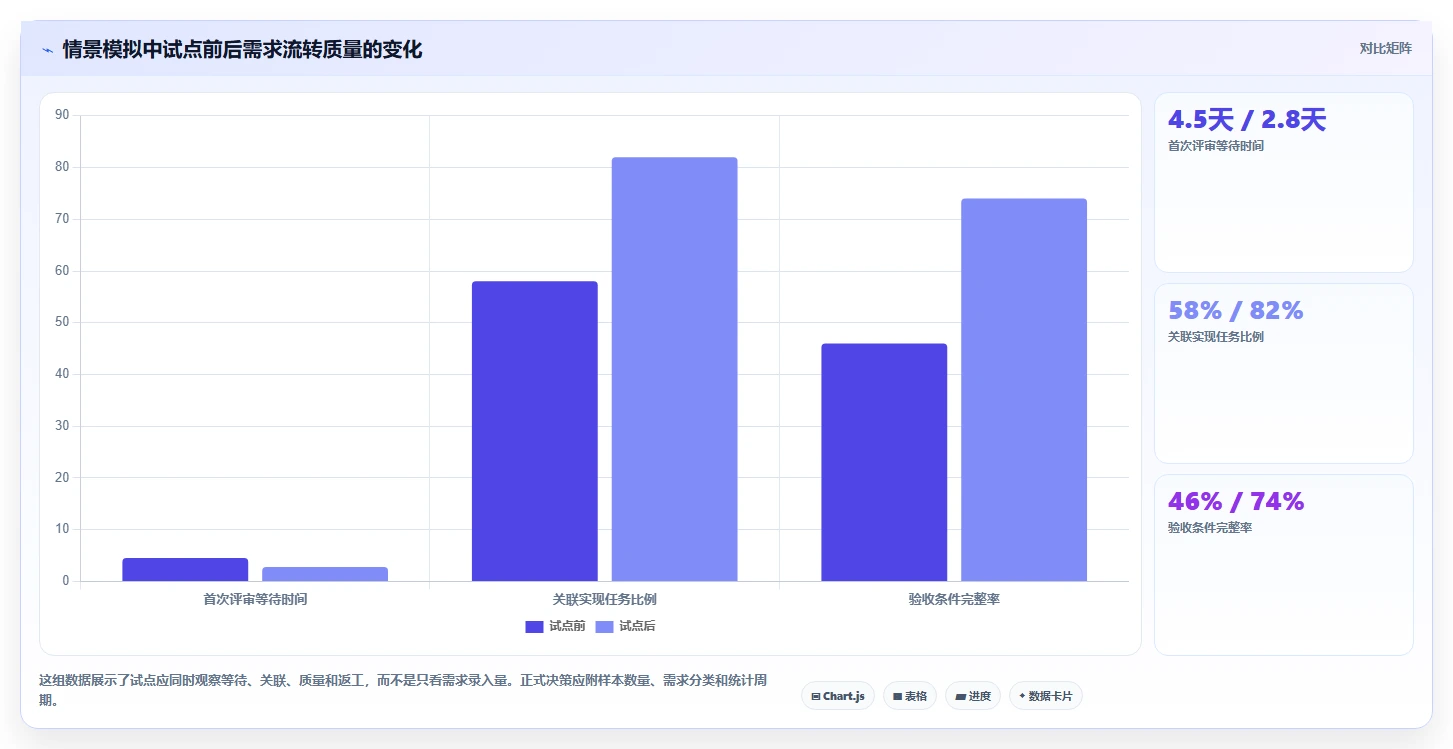
Task: Toggle the 试点前 legend series
Action: click(x=555, y=626)
